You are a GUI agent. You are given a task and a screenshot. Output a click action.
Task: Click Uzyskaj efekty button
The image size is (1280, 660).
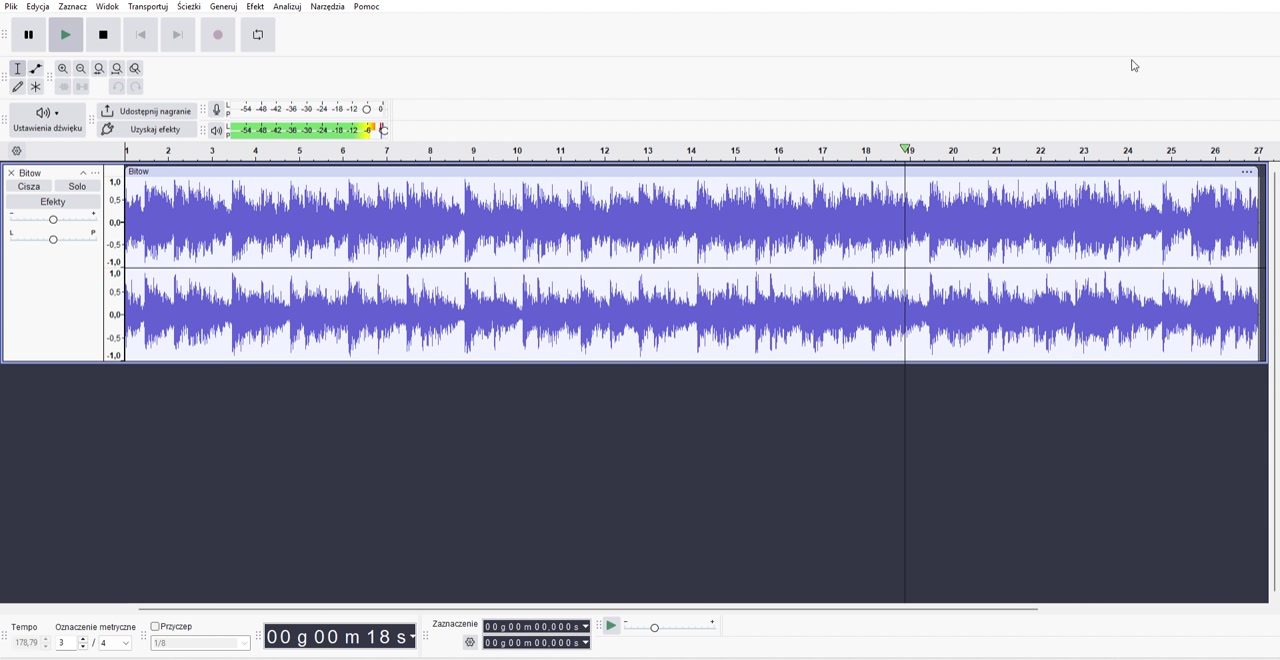coord(146,129)
